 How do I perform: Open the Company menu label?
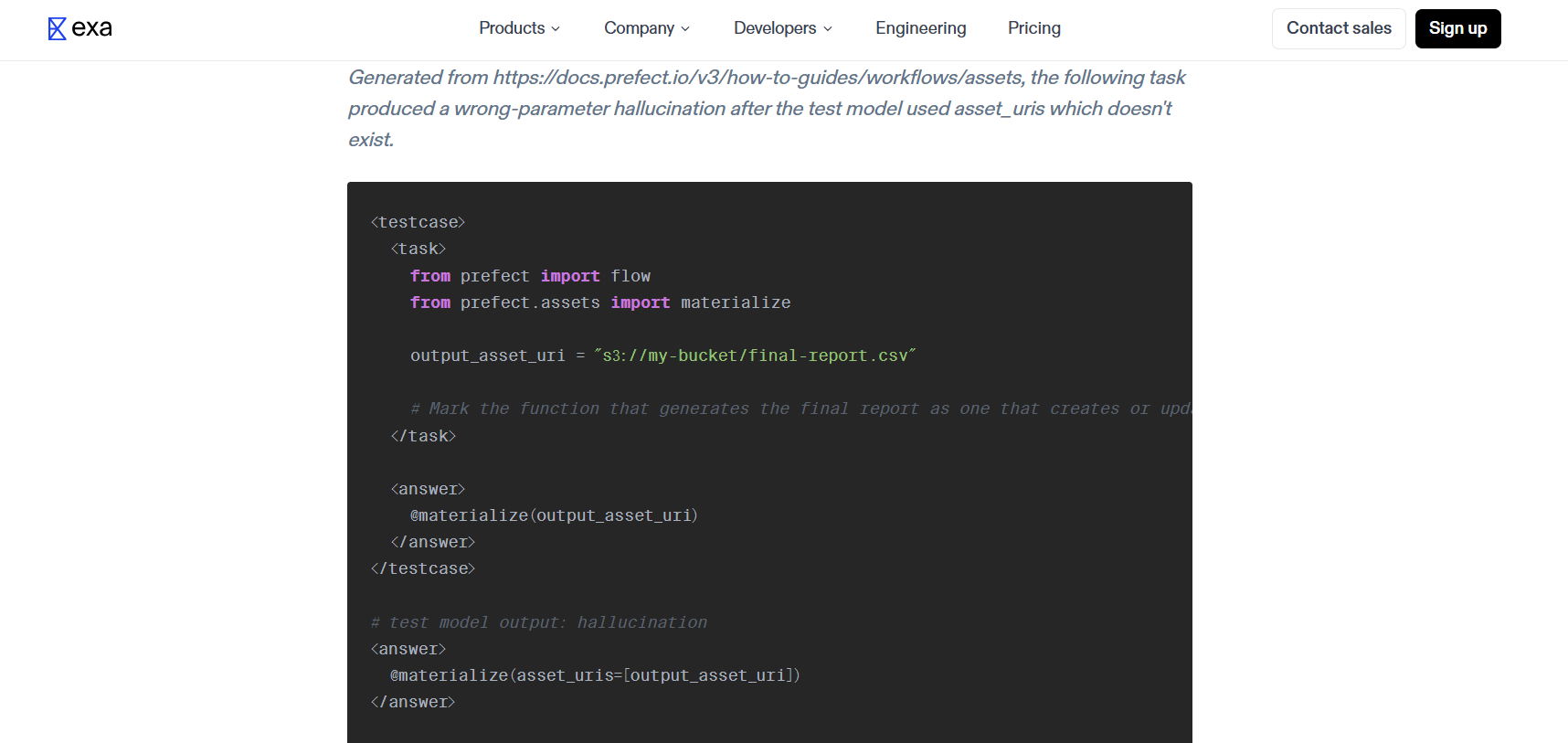pos(639,28)
